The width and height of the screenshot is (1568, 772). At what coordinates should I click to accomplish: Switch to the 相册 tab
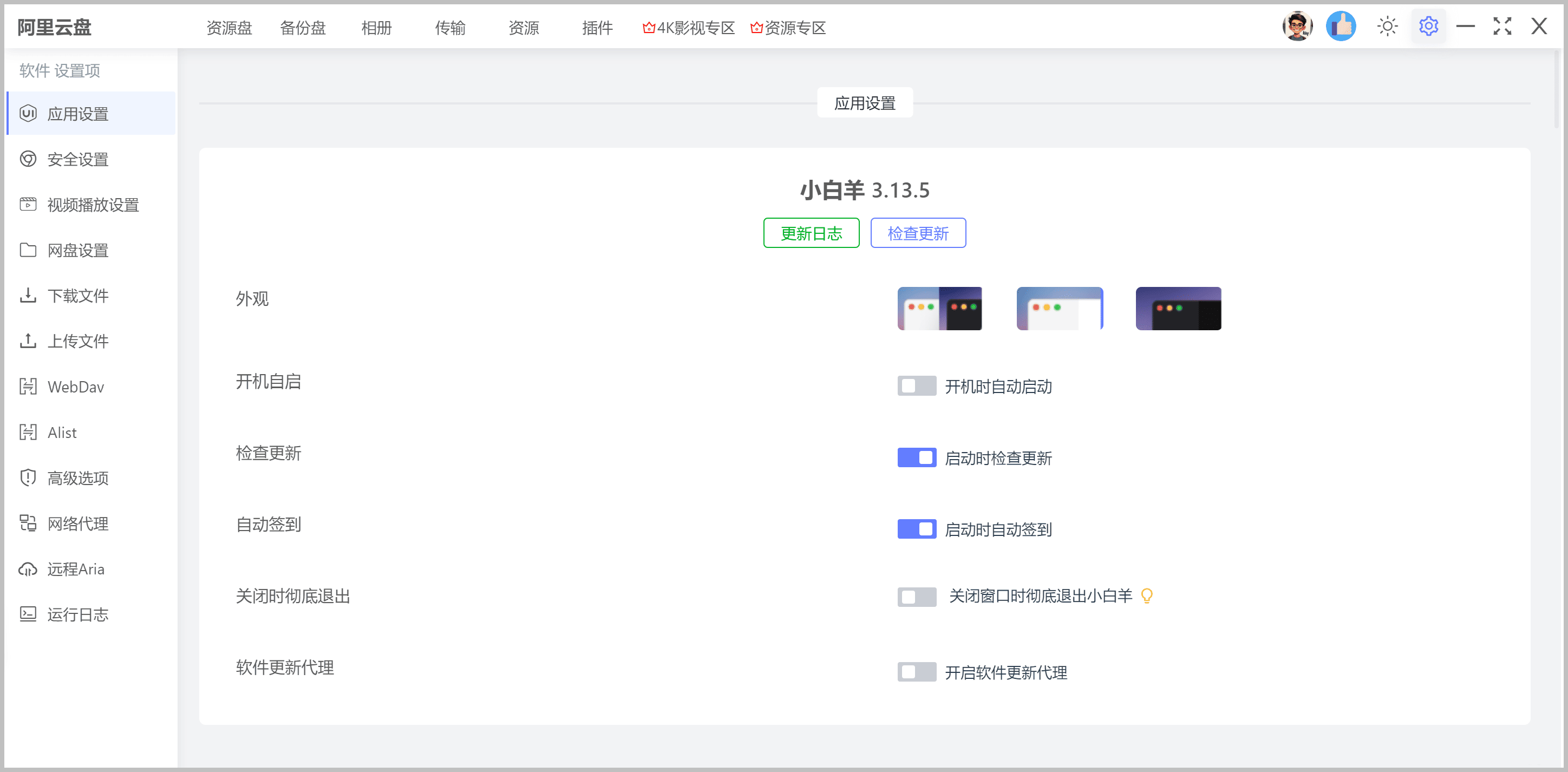coord(376,28)
